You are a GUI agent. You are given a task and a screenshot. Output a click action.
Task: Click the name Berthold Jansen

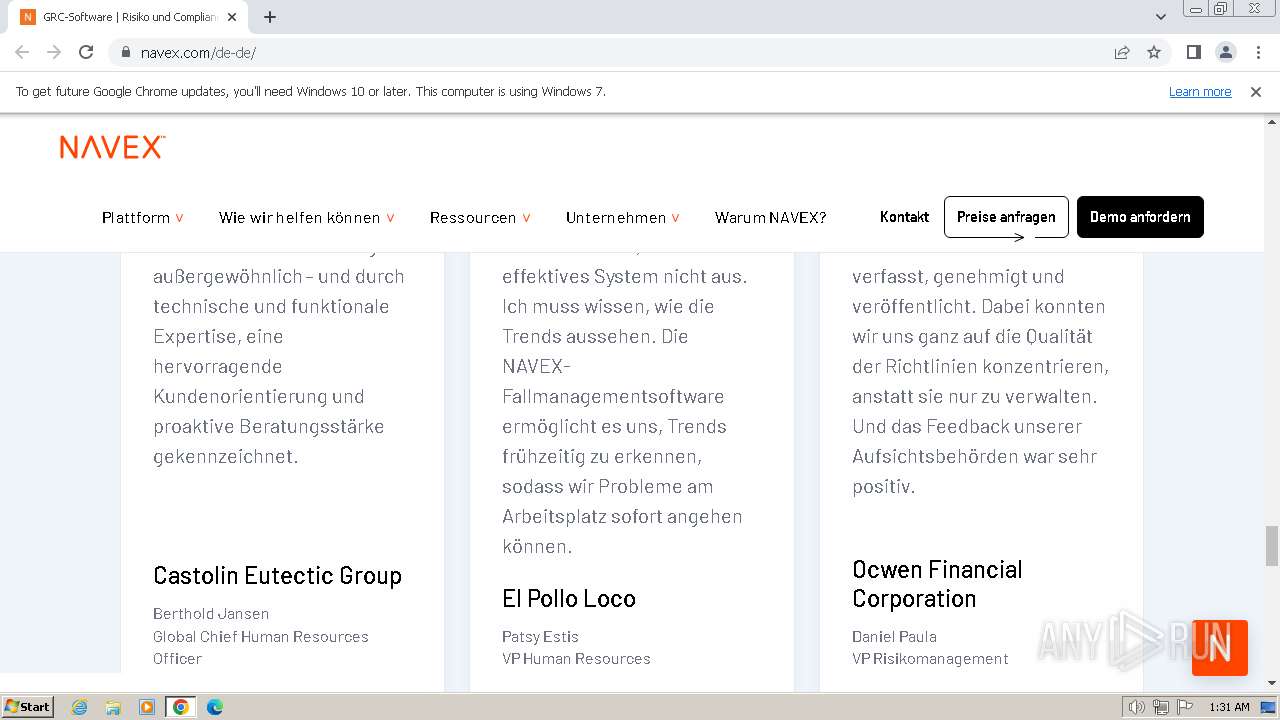pyautogui.click(x=211, y=614)
